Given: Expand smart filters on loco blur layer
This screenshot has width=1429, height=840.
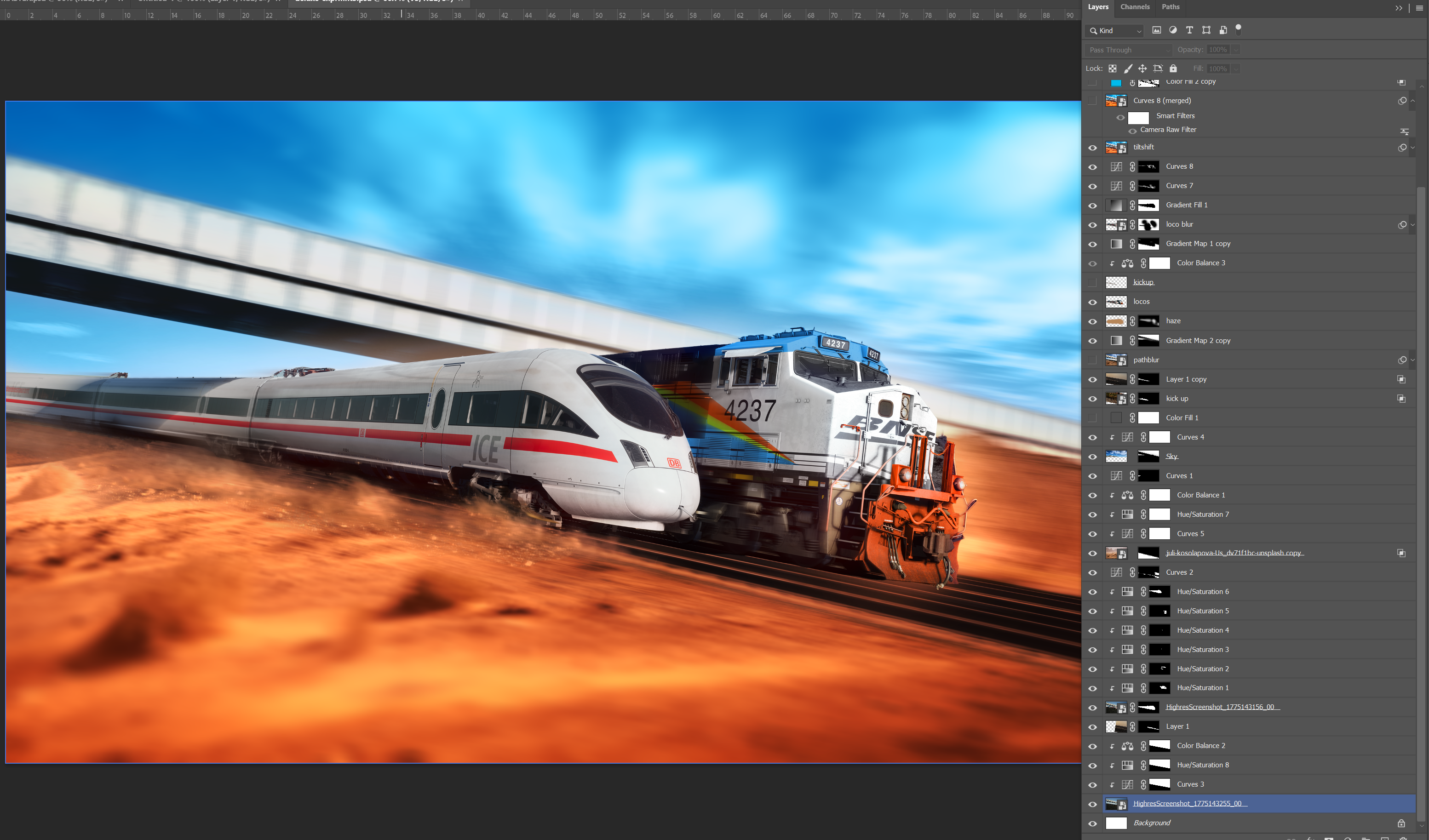Looking at the screenshot, I should pyautogui.click(x=1412, y=224).
